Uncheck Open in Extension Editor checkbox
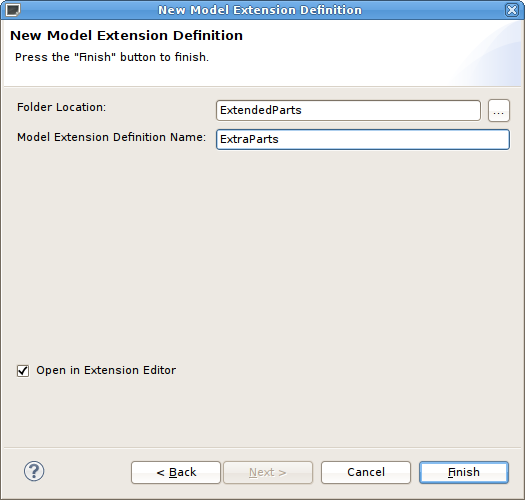Image resolution: width=525 pixels, height=500 pixels. (x=23, y=371)
